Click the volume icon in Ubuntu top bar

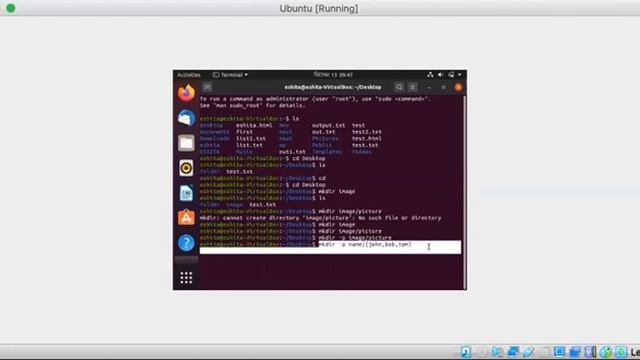tap(440, 75)
